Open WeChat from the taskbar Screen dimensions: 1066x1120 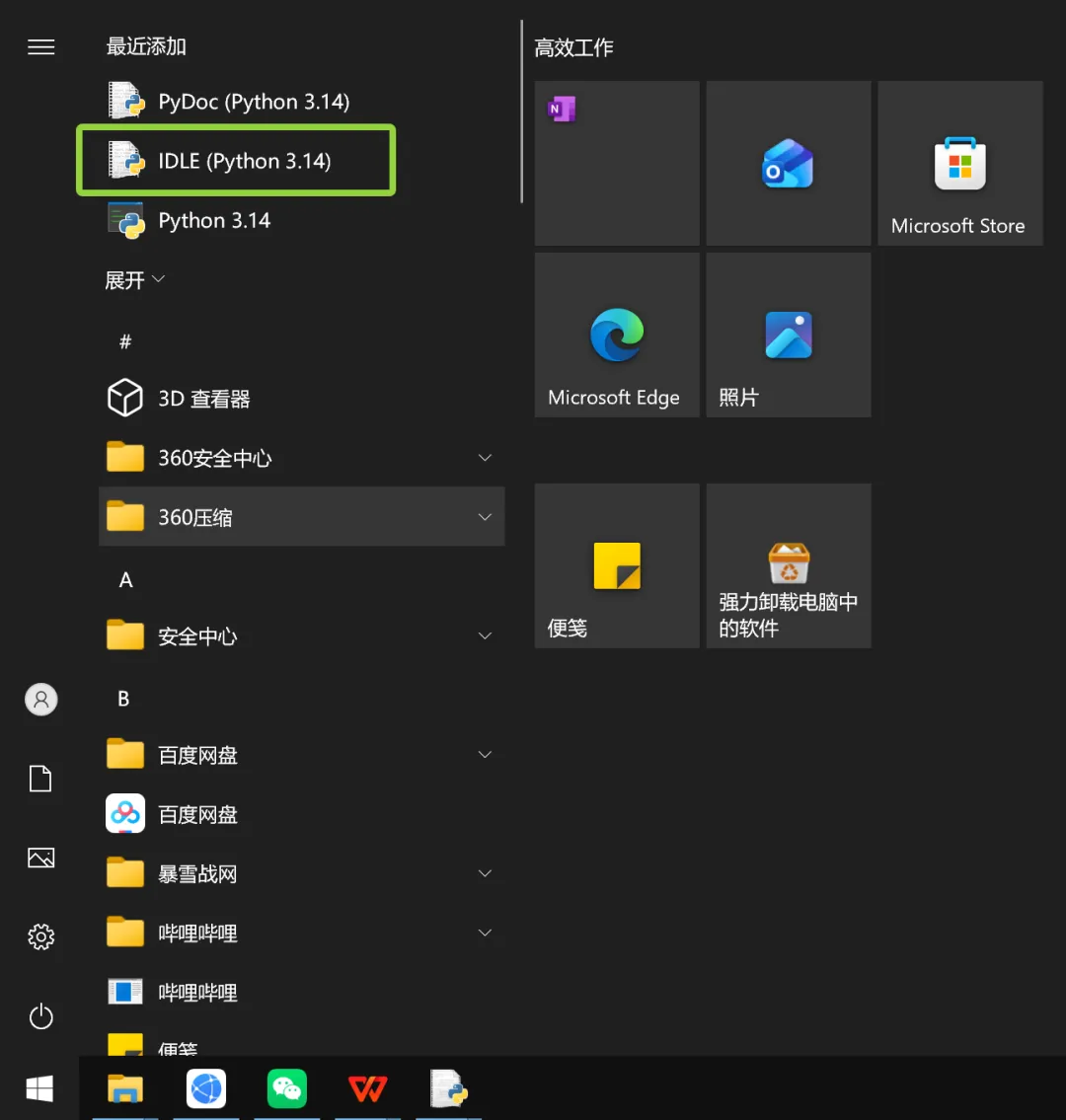(286, 1088)
